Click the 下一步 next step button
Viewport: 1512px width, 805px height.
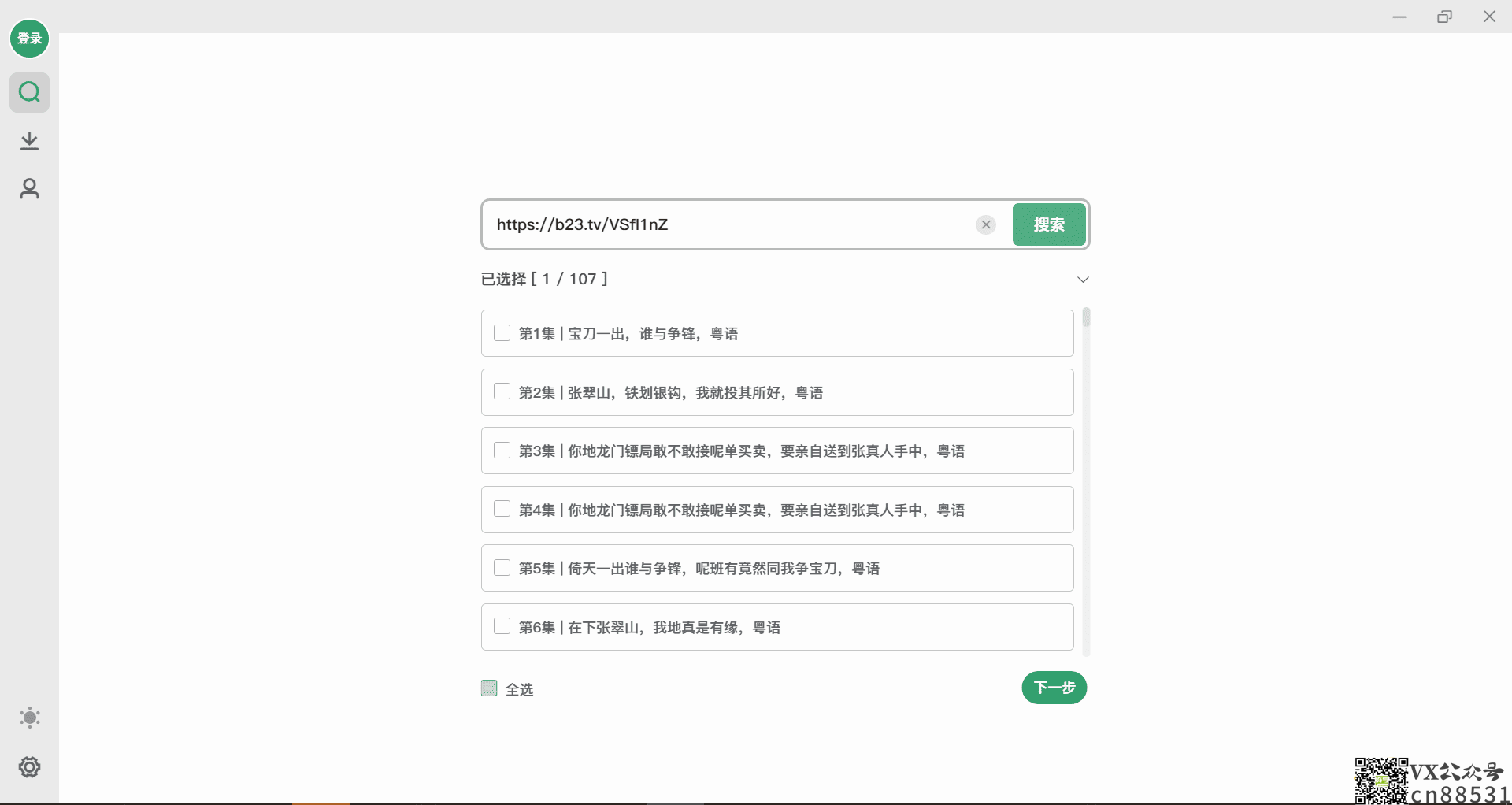1054,688
